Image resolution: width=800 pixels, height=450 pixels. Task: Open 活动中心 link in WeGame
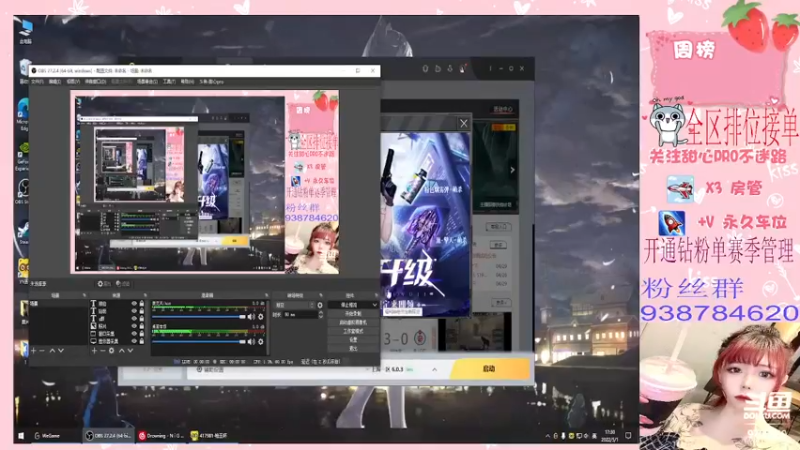(503, 109)
